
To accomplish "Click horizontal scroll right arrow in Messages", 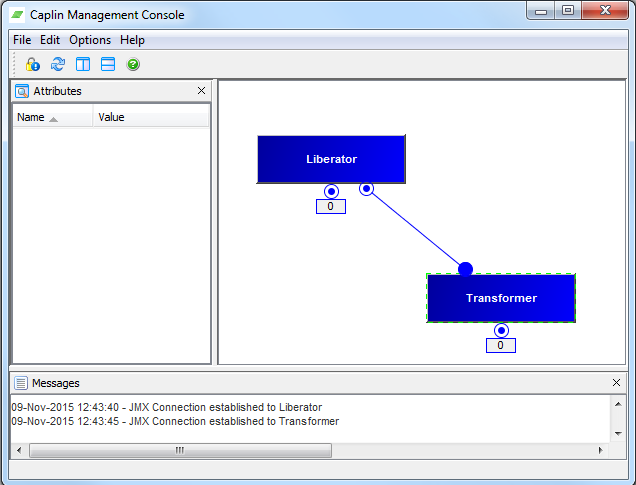I will coord(601,450).
